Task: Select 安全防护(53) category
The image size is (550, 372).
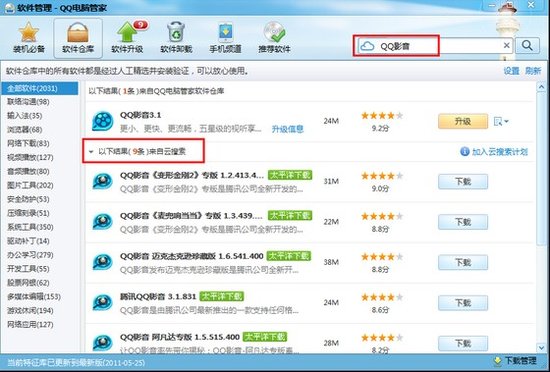Action: click(28, 199)
